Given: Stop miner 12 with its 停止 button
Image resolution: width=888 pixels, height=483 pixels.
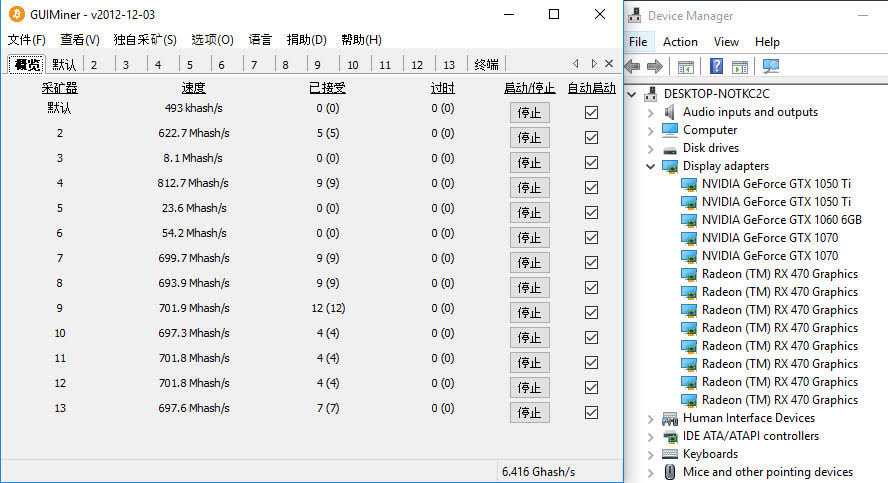Looking at the screenshot, I should (x=530, y=387).
